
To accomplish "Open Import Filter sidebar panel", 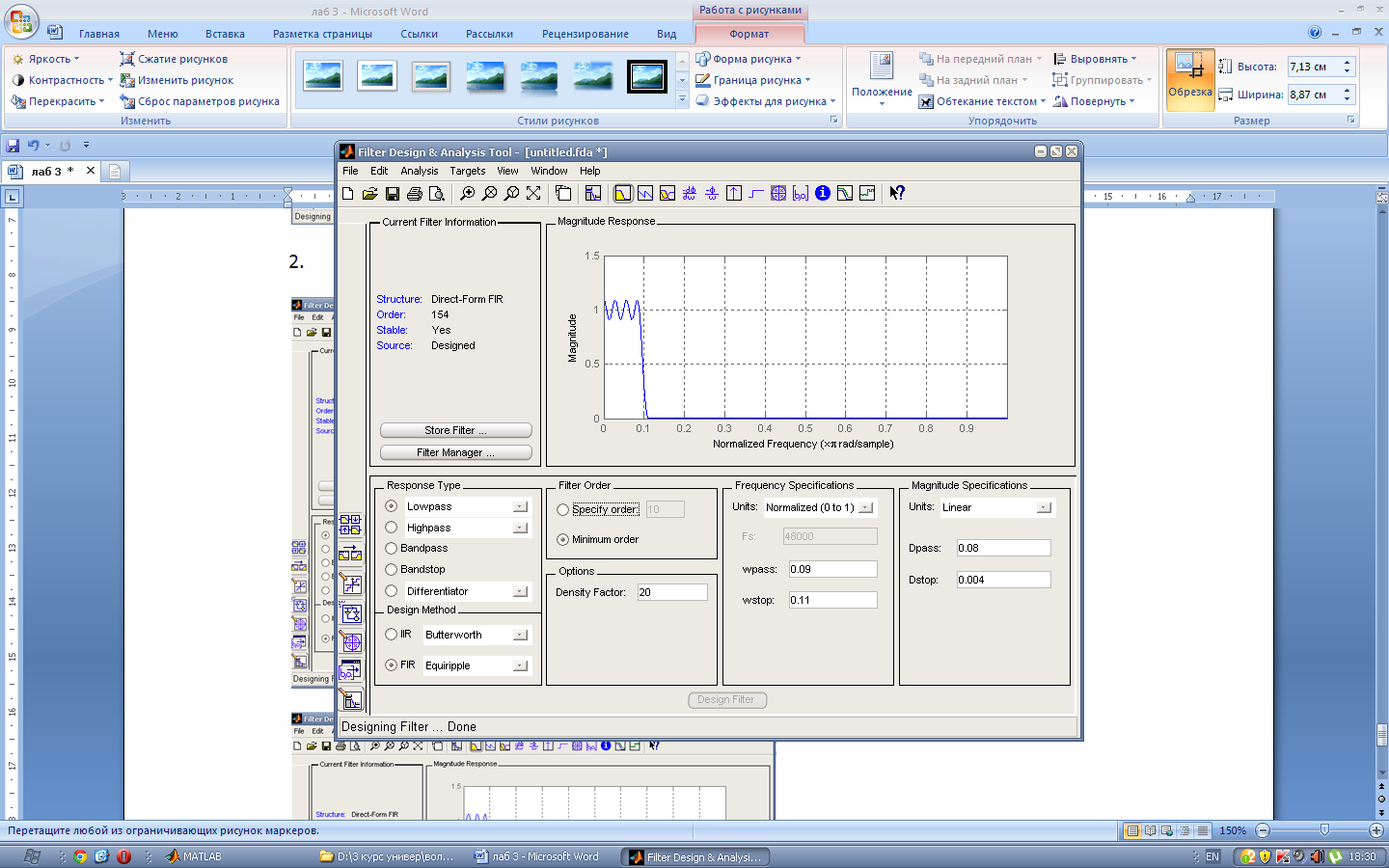I will coord(350,671).
